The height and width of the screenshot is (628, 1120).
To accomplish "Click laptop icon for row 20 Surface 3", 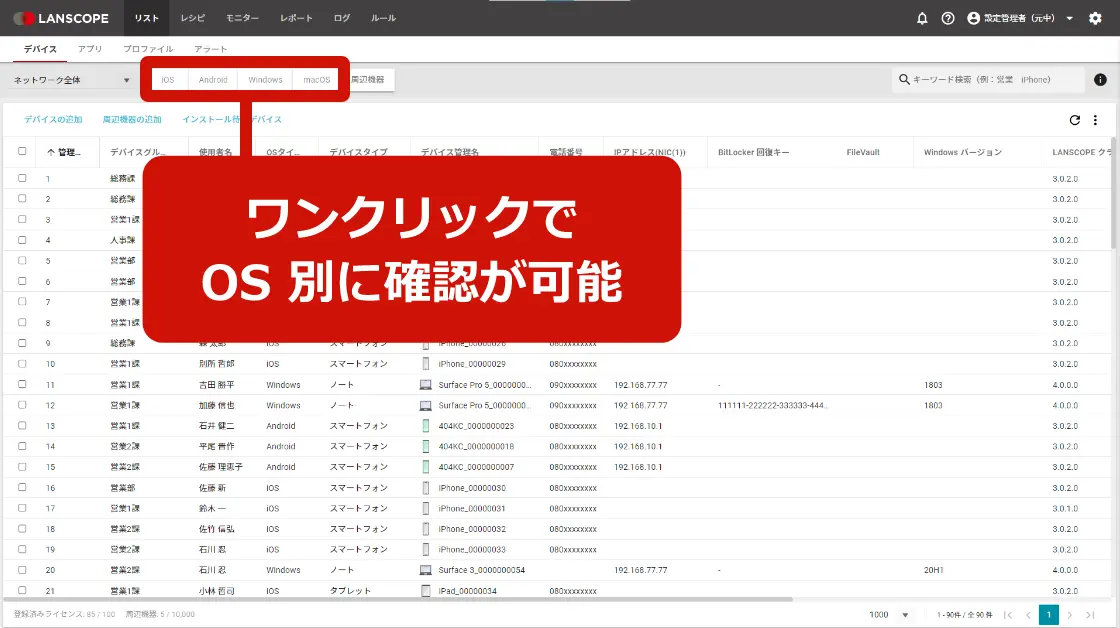I will click(425, 570).
